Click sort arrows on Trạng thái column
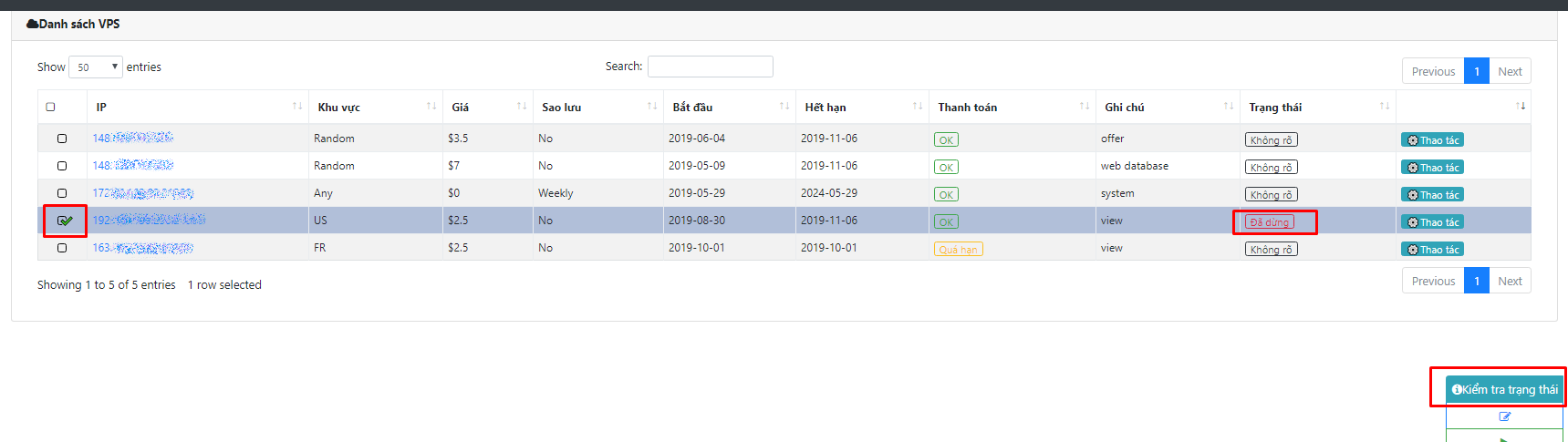The image size is (1568, 442). coord(1385,107)
